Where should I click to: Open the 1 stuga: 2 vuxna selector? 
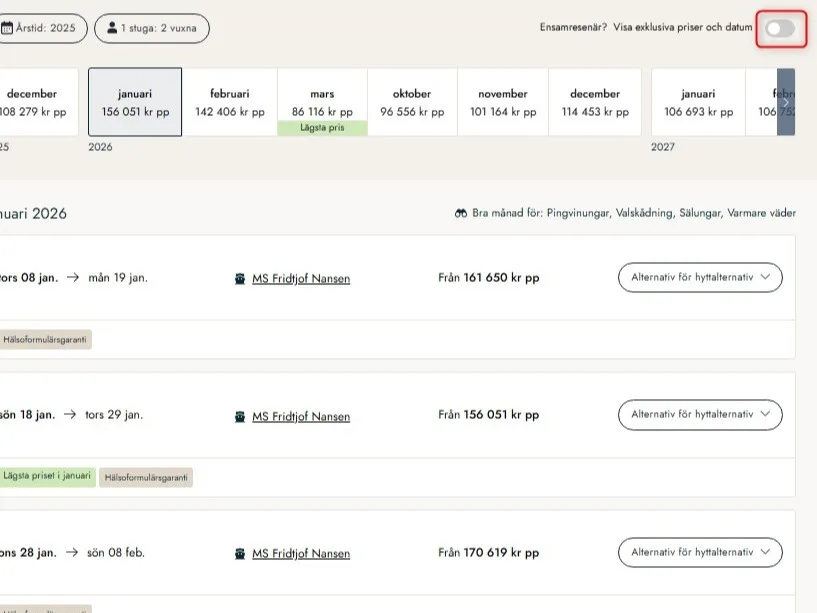(x=152, y=28)
